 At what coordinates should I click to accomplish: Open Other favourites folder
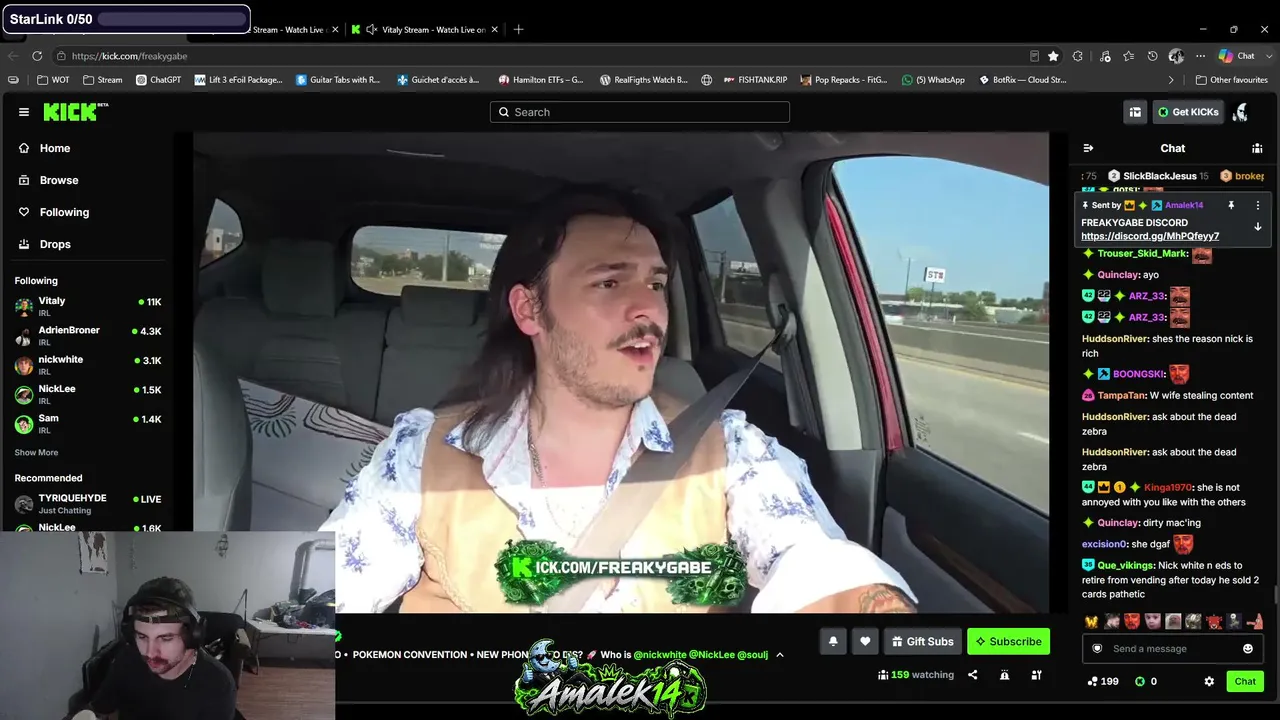coord(1231,80)
